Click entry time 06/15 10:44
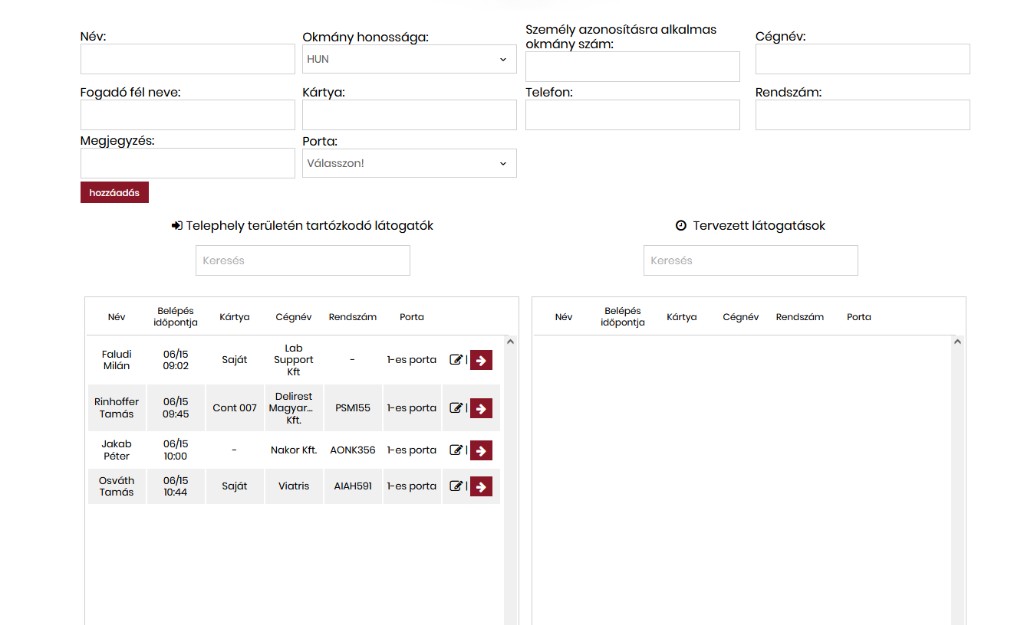 (x=175, y=486)
